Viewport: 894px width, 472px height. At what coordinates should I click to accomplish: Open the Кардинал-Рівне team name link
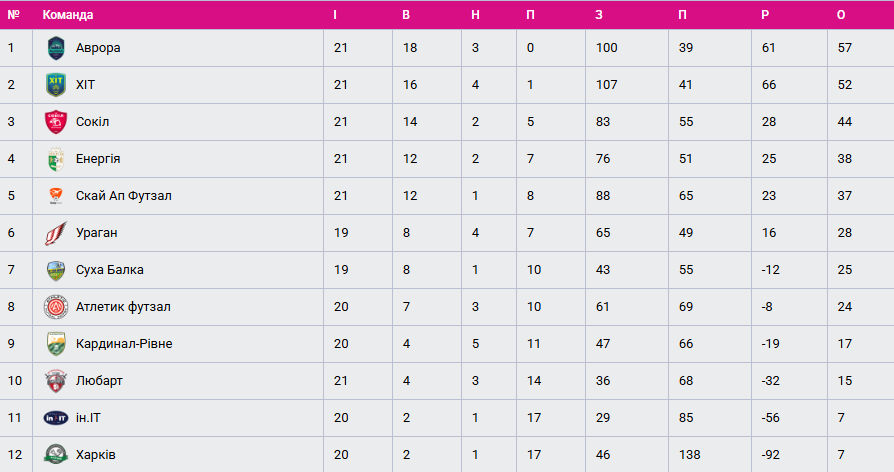click(124, 344)
